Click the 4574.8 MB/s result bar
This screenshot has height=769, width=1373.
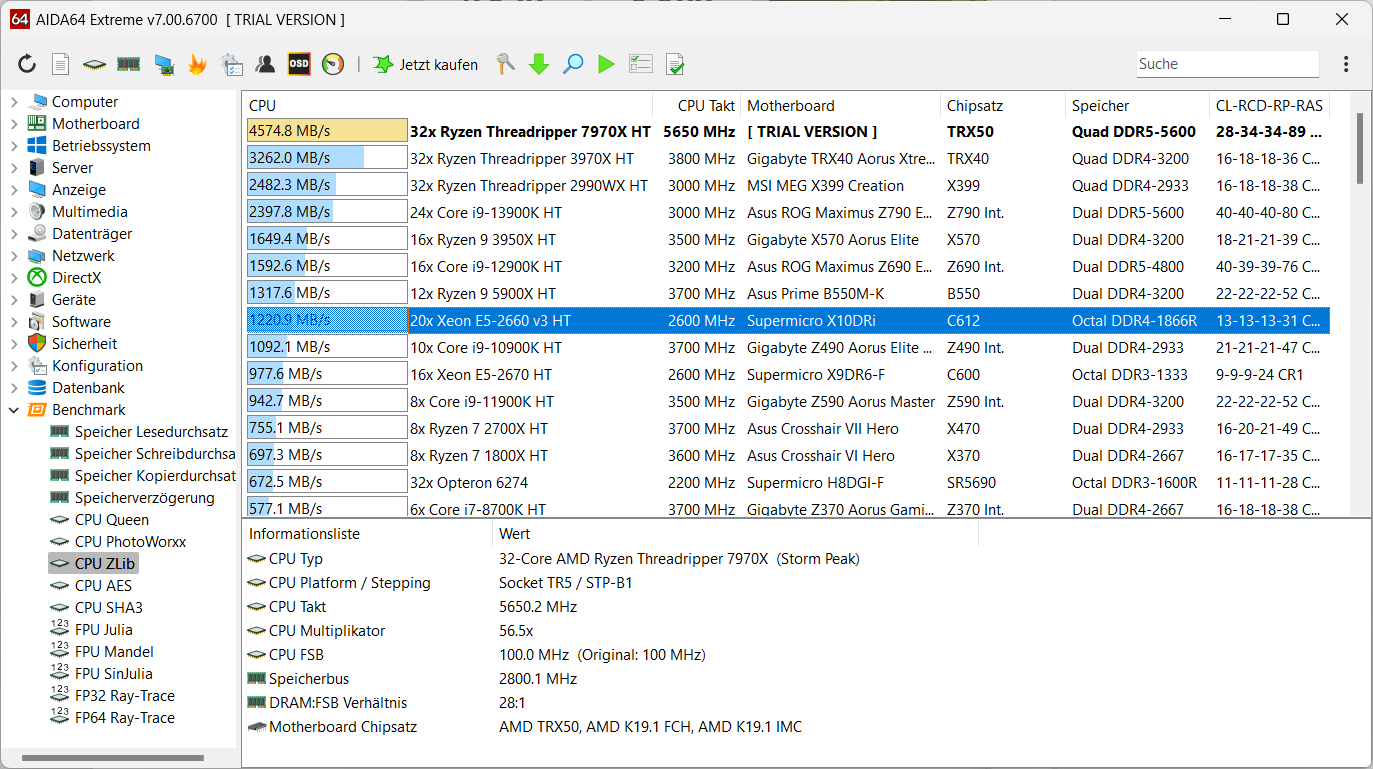point(327,131)
